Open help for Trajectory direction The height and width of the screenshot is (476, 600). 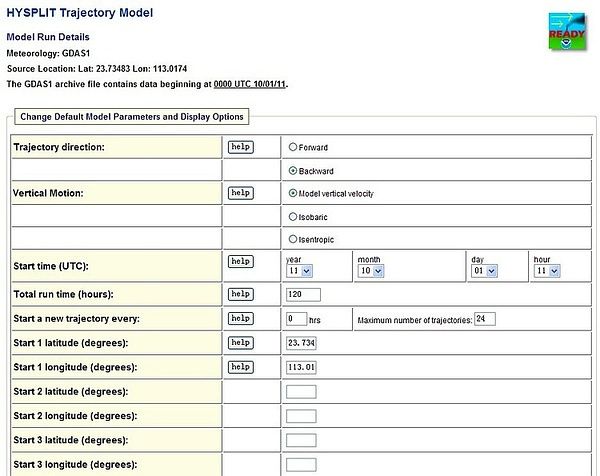click(x=241, y=147)
